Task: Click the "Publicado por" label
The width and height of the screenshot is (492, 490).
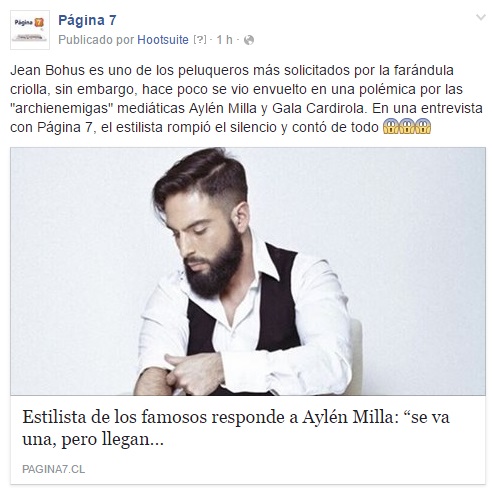Action: (x=96, y=40)
